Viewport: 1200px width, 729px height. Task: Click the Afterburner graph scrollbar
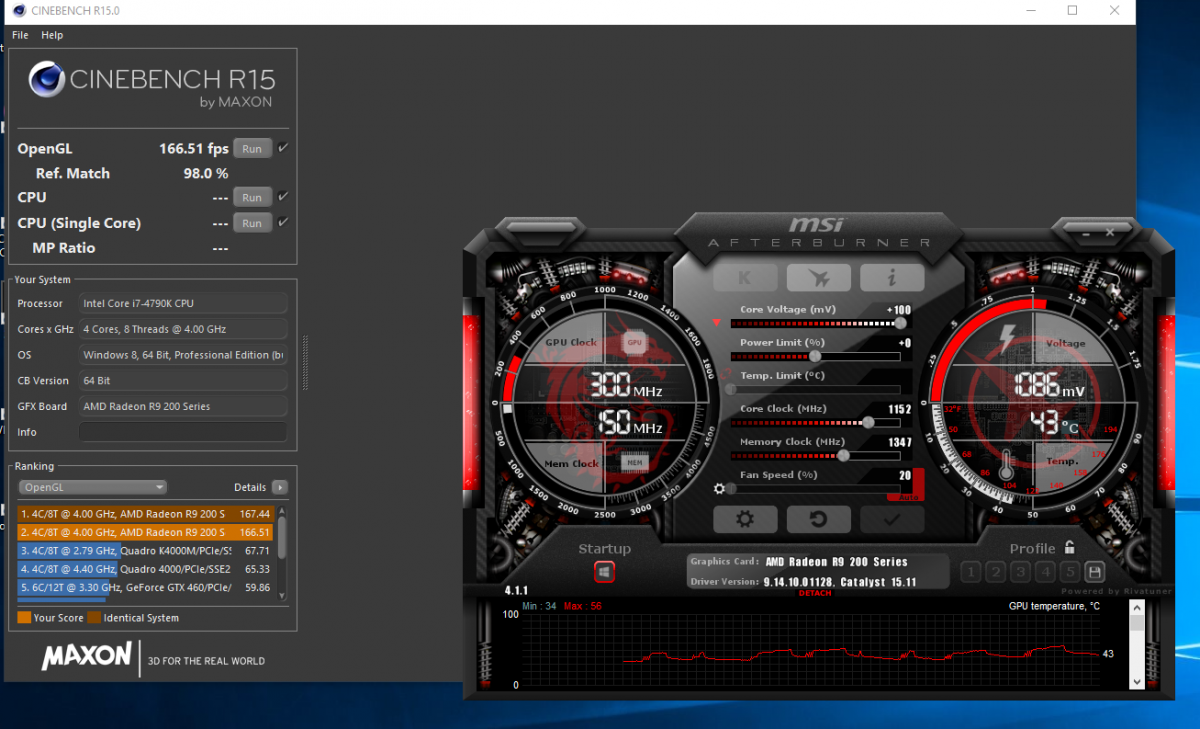1136,645
